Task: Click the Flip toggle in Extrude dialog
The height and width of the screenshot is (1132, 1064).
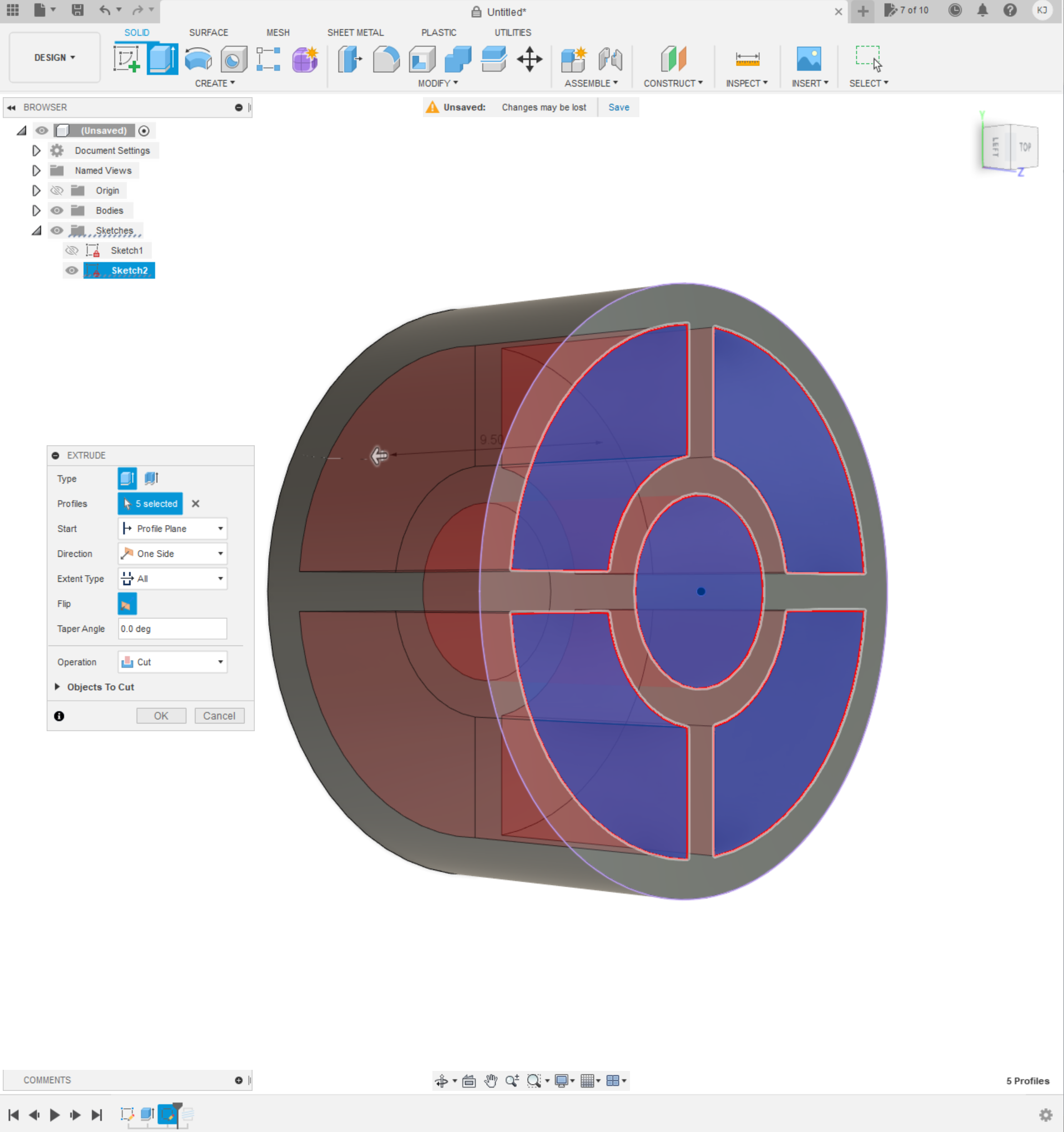Action: [127, 603]
